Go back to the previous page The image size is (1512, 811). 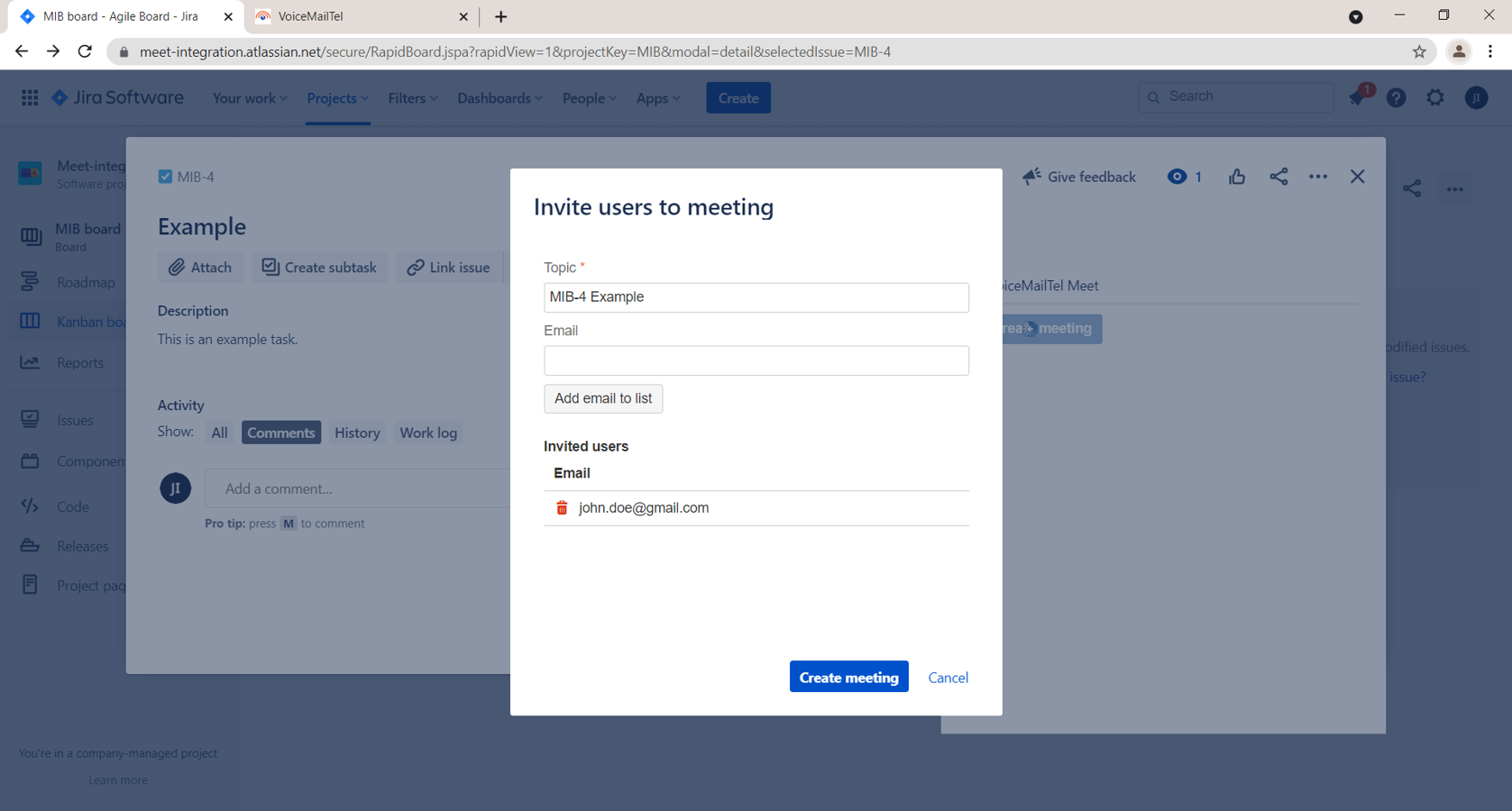point(22,51)
